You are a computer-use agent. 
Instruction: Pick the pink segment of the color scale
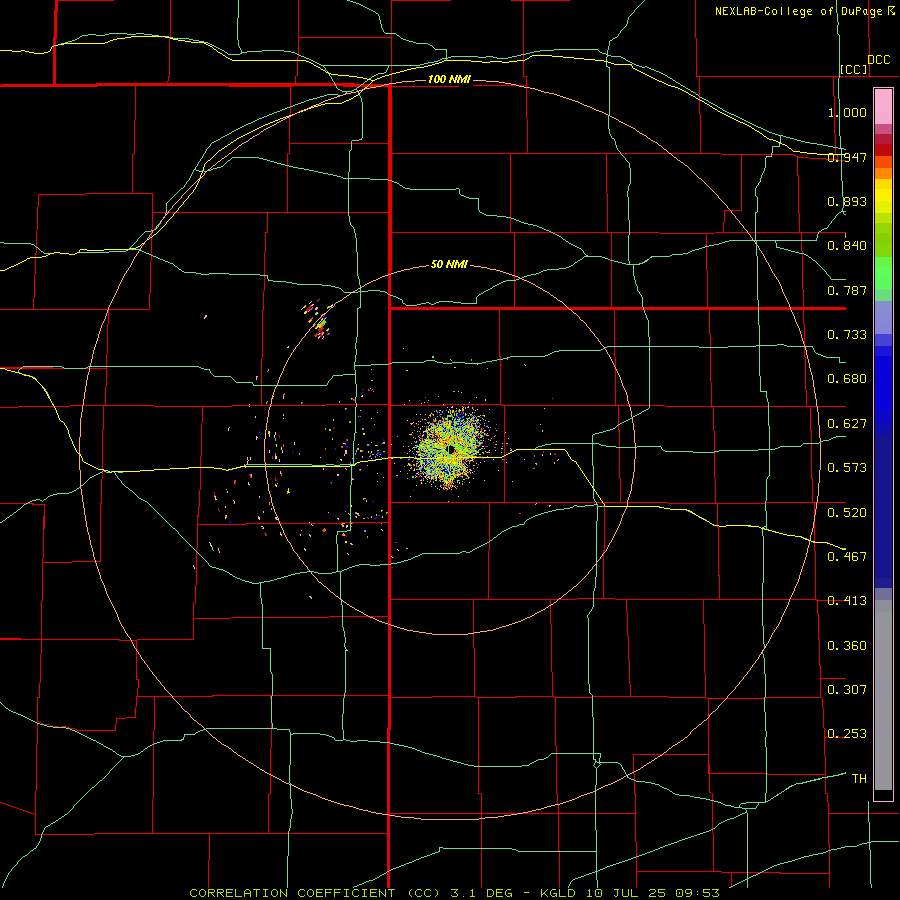click(883, 106)
